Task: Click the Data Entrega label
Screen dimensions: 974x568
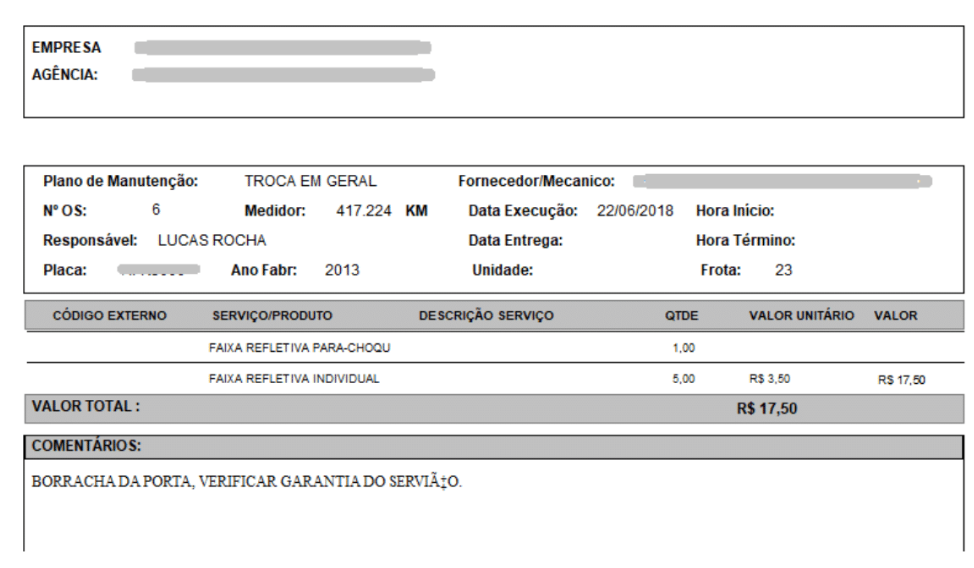Action: tap(516, 240)
